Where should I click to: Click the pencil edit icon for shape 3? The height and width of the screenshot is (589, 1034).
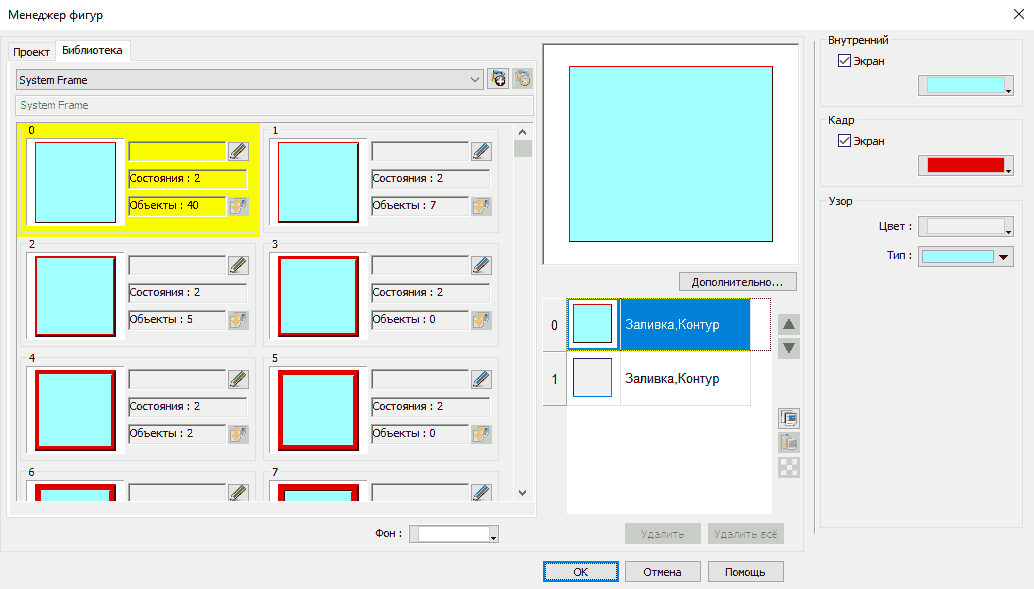pyautogui.click(x=481, y=265)
